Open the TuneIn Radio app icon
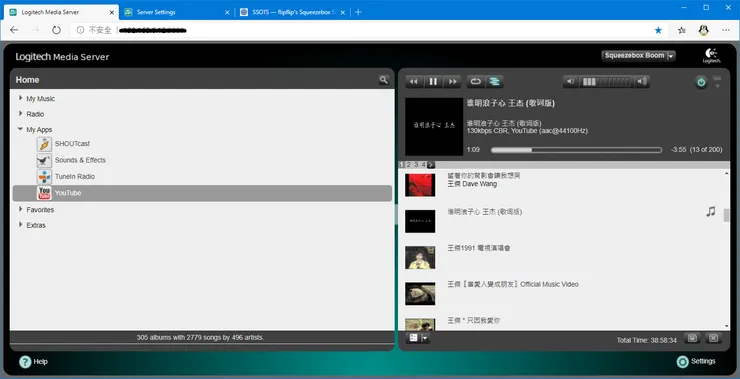 [x=44, y=177]
